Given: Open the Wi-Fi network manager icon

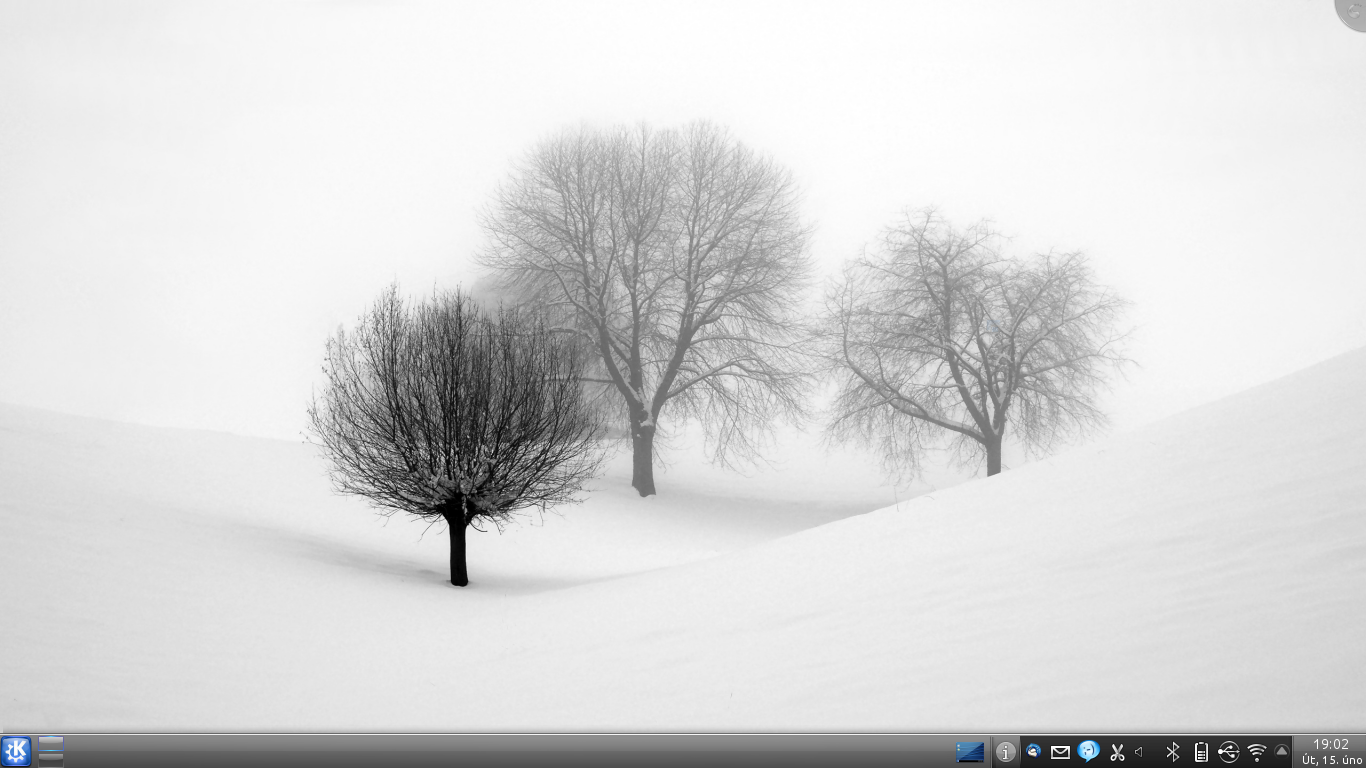Looking at the screenshot, I should click(x=1257, y=752).
